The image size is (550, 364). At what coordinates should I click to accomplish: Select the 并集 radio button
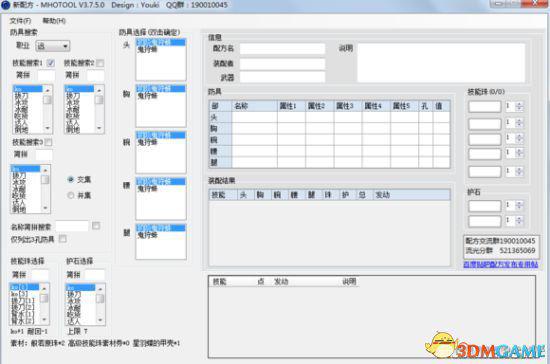click(71, 195)
